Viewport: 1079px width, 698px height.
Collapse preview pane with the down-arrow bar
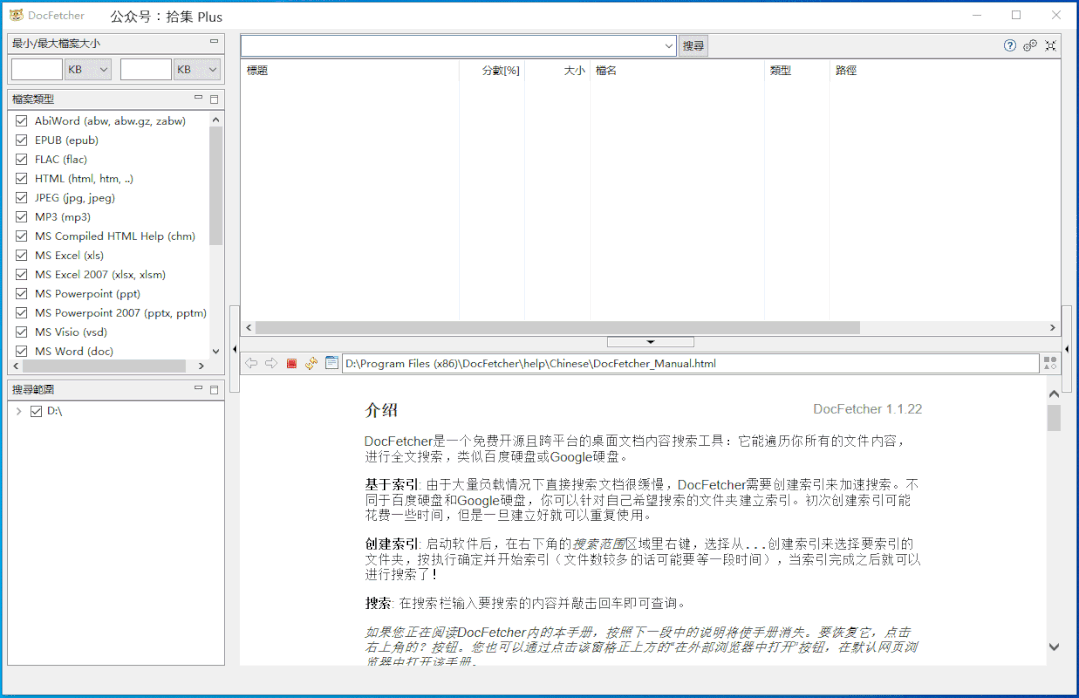pos(650,342)
